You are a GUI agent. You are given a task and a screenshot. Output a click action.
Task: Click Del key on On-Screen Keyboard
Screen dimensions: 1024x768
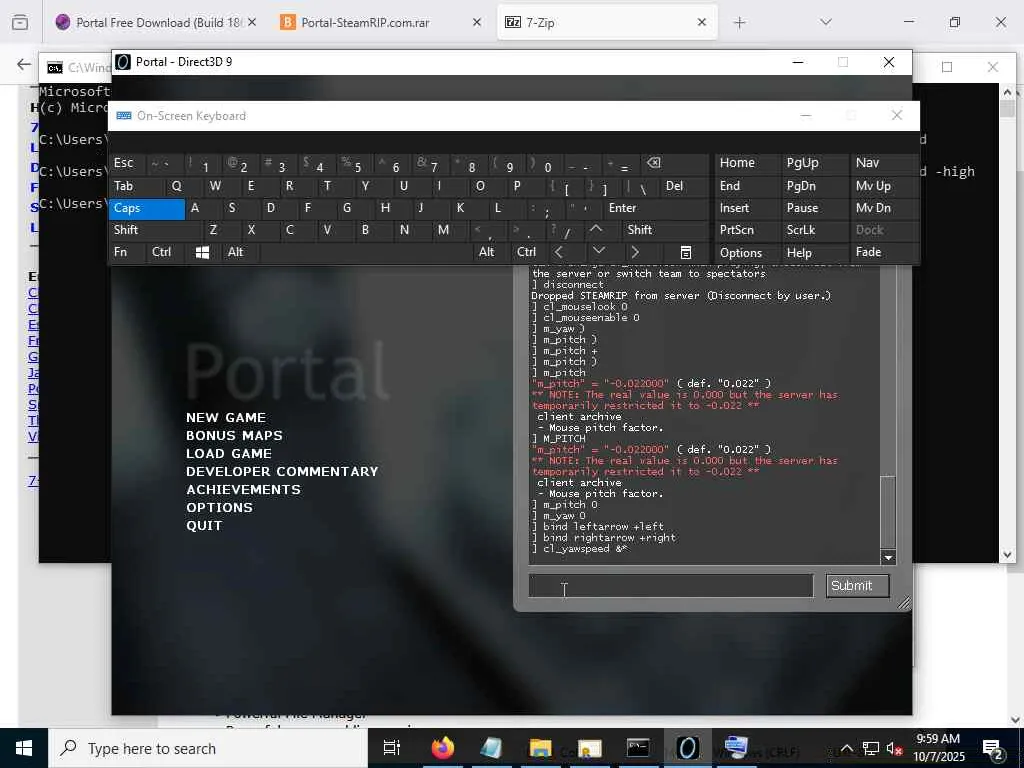pyautogui.click(x=684, y=186)
